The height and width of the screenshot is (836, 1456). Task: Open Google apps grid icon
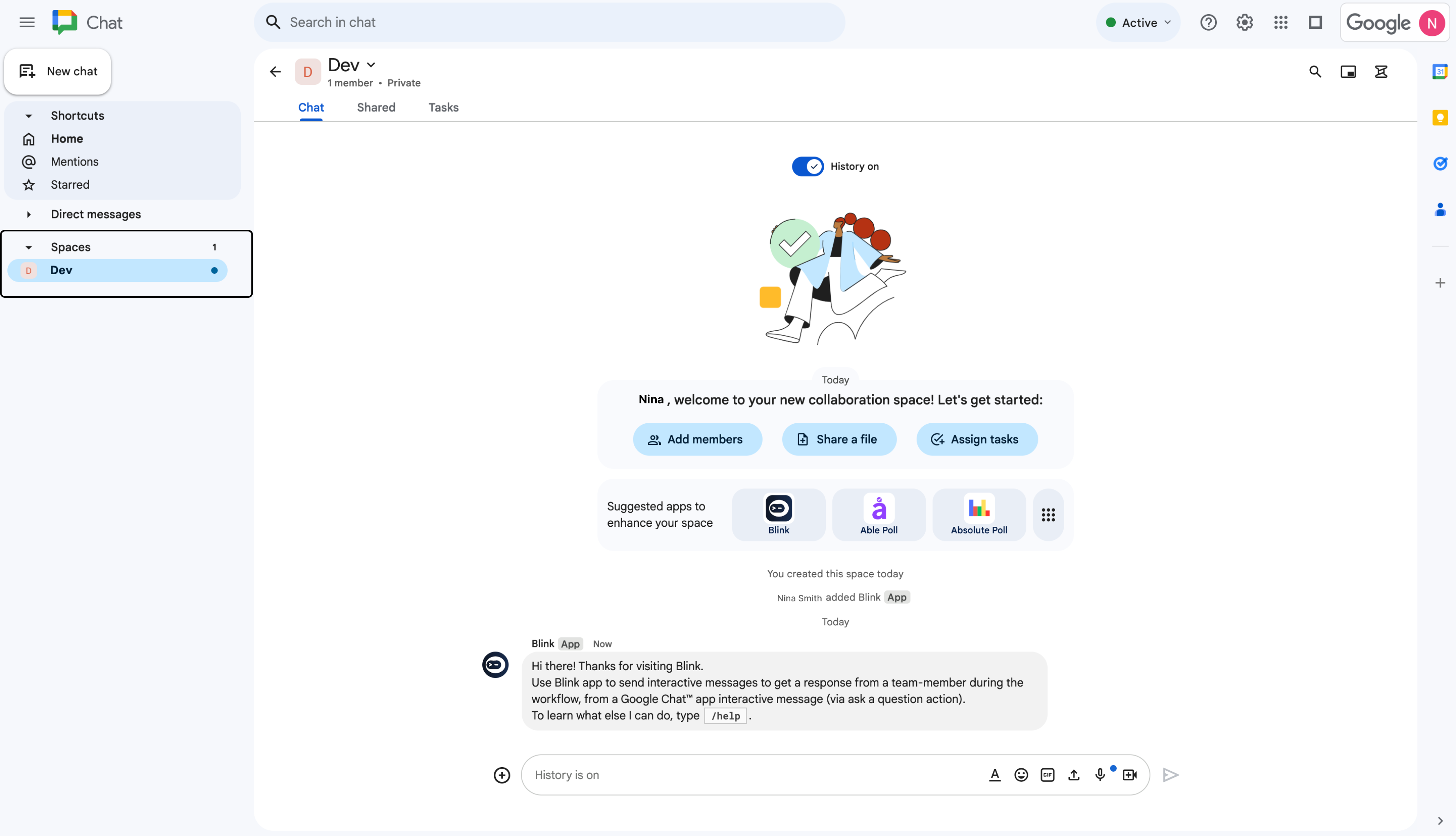pyautogui.click(x=1280, y=22)
